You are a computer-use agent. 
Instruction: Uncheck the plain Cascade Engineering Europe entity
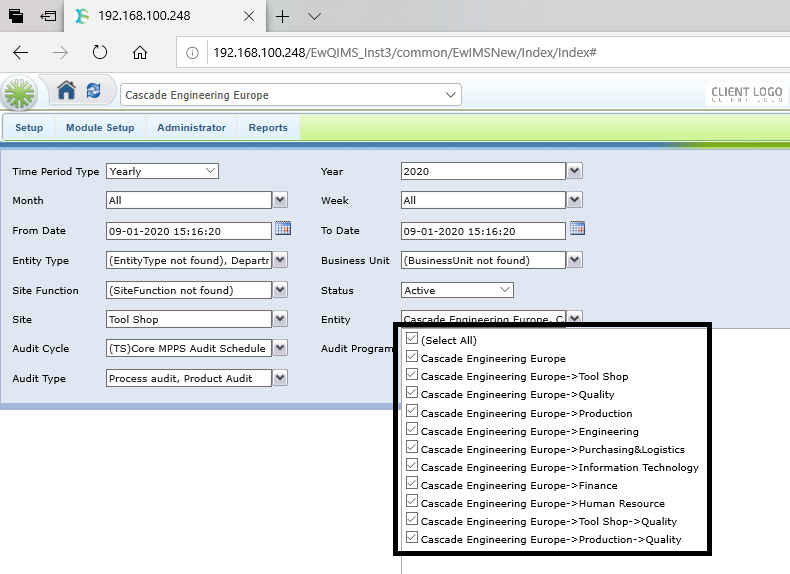point(412,356)
